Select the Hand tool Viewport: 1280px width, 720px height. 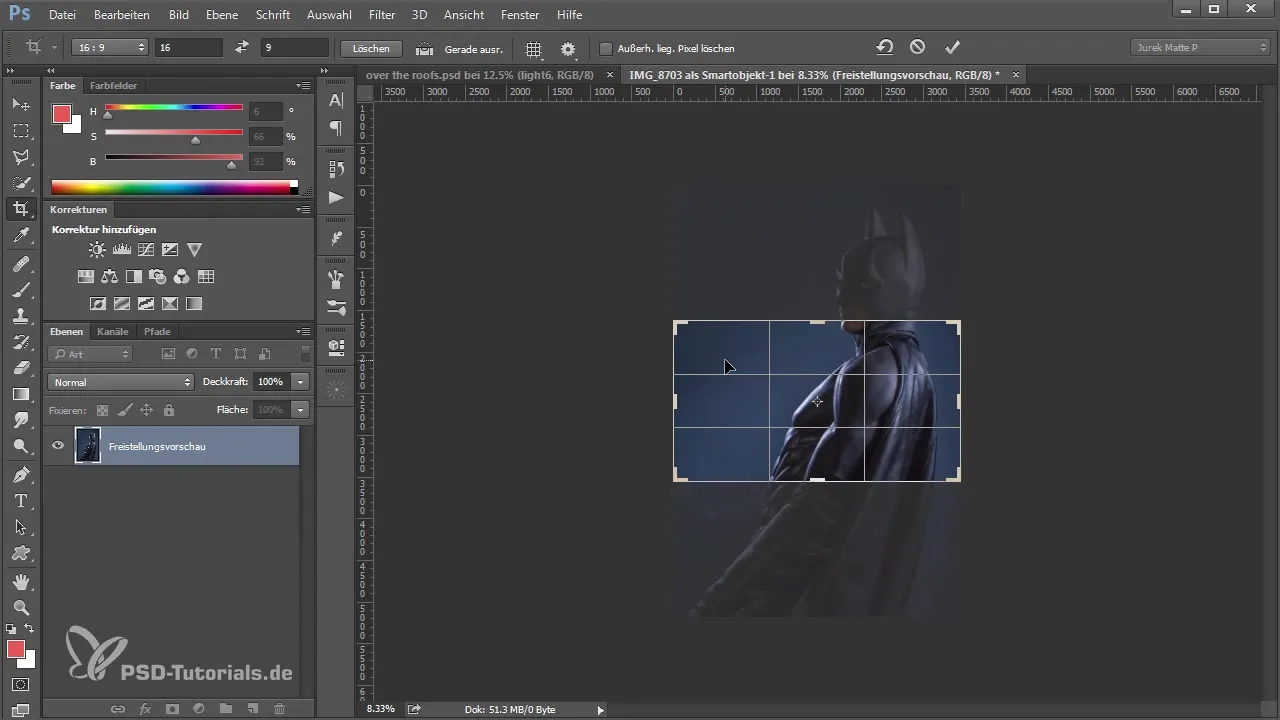click(x=20, y=581)
